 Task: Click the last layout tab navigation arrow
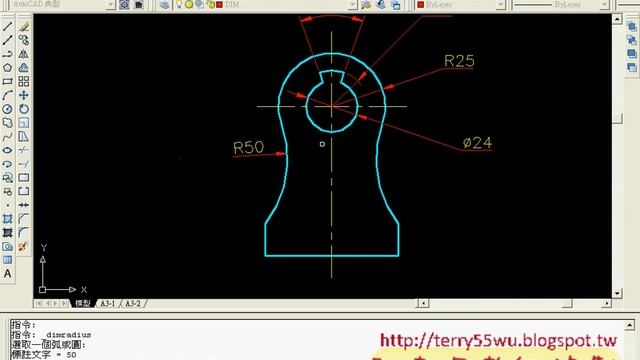coord(64,304)
